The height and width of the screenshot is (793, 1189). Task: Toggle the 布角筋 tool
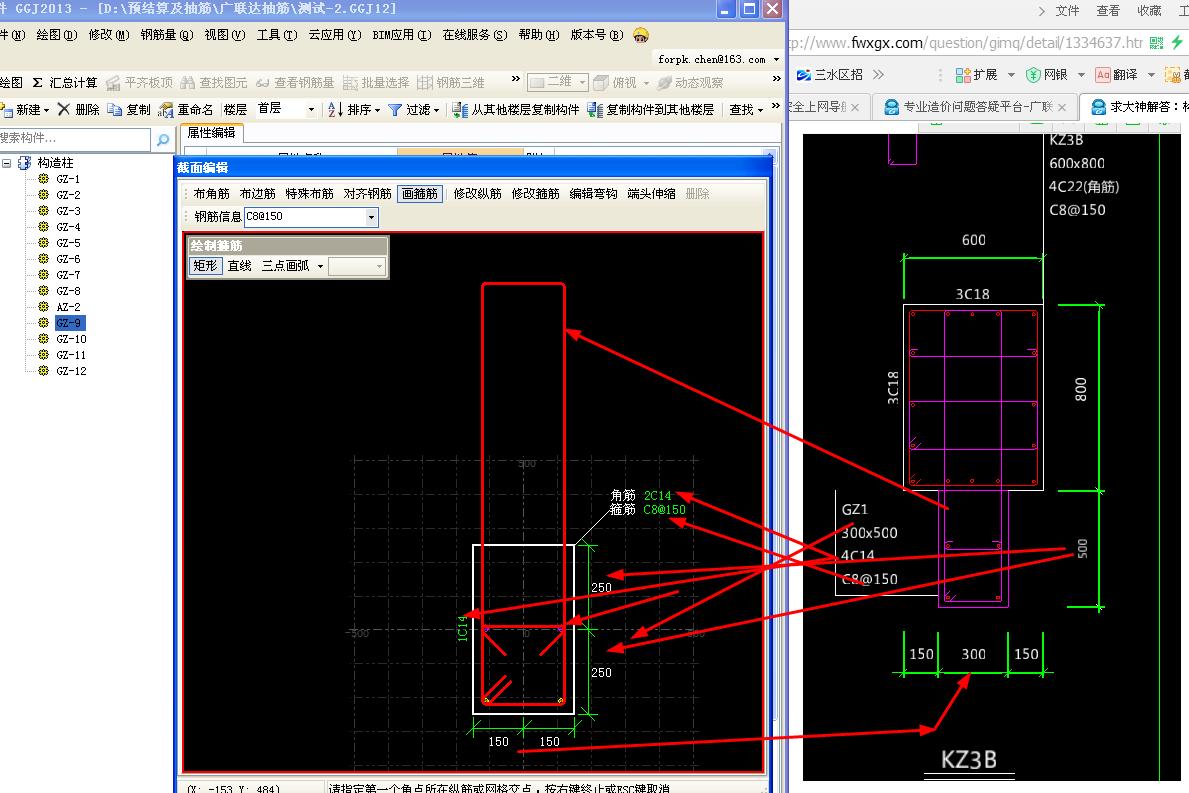(211, 194)
